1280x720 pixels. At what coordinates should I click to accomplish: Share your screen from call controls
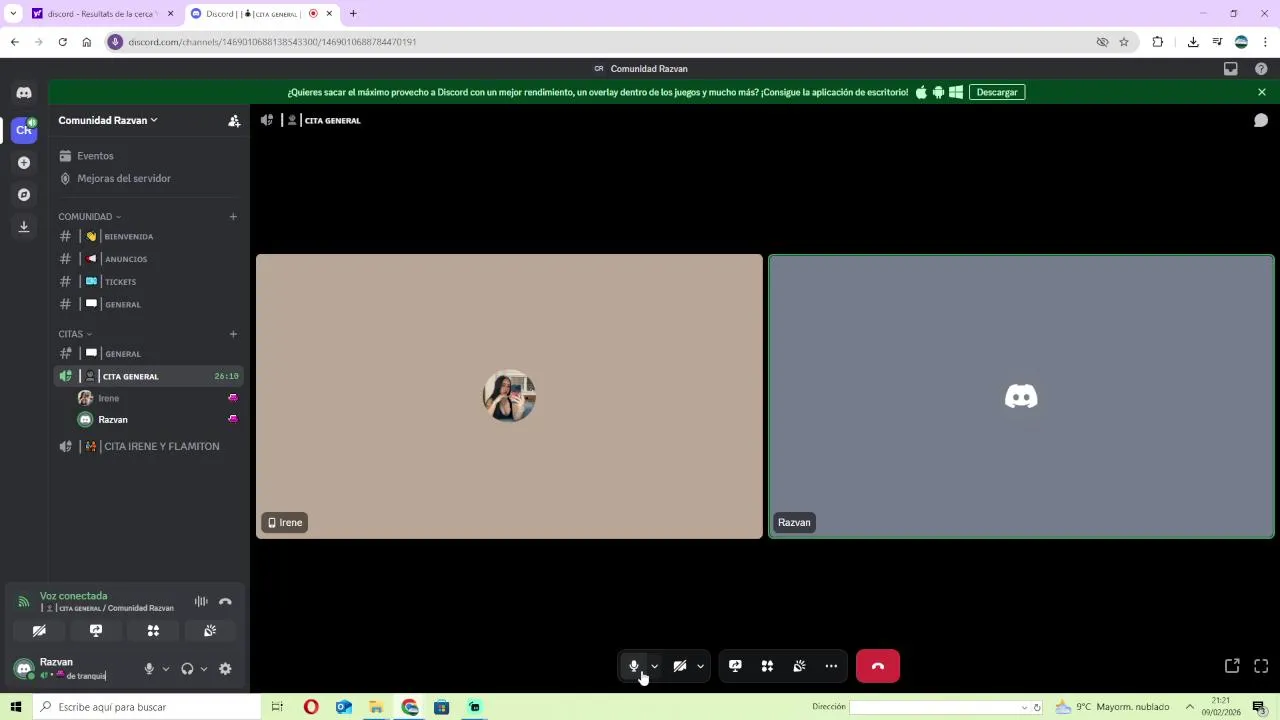point(735,666)
